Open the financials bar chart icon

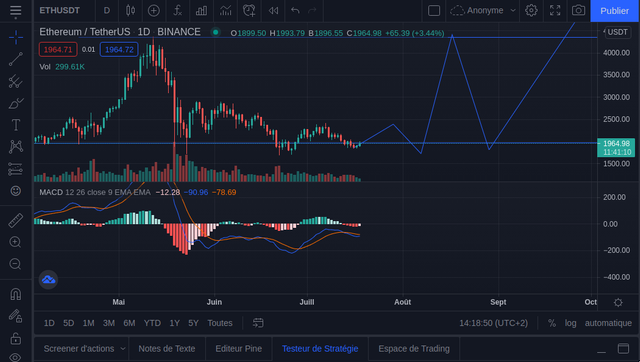(x=201, y=11)
